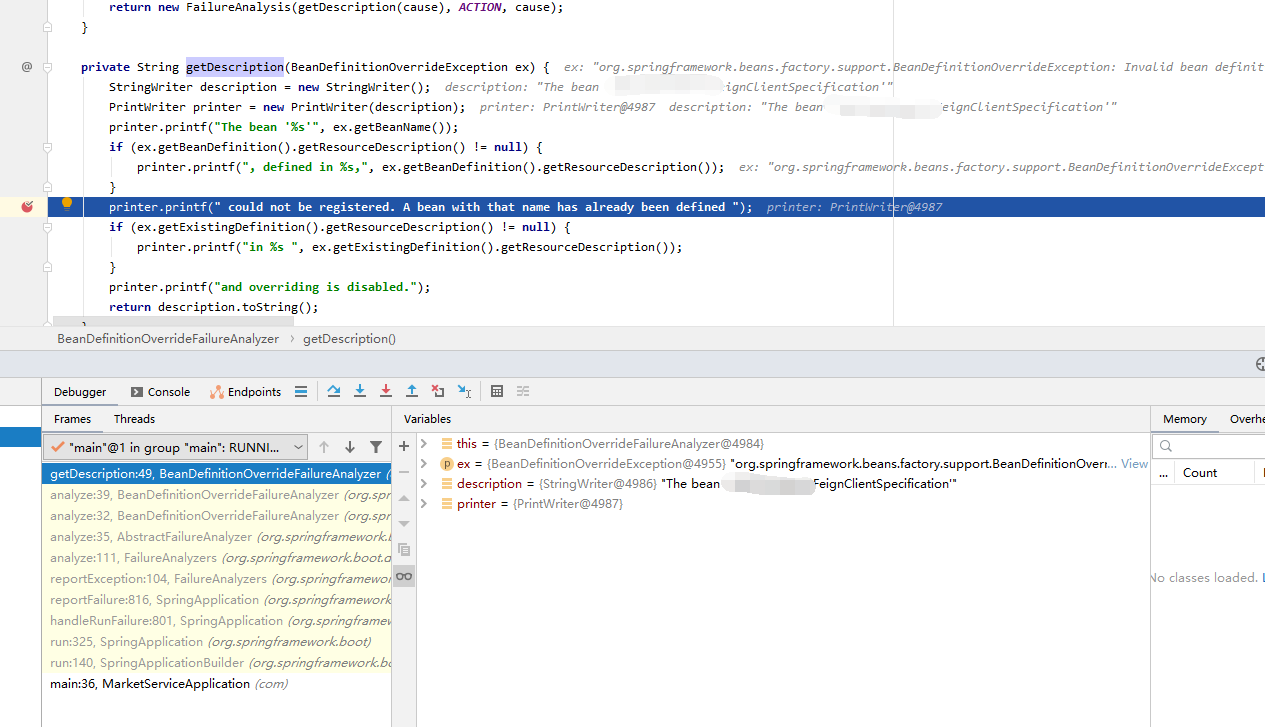Switch to the Console tab
Viewport: 1265px width, 727px height.
160,392
